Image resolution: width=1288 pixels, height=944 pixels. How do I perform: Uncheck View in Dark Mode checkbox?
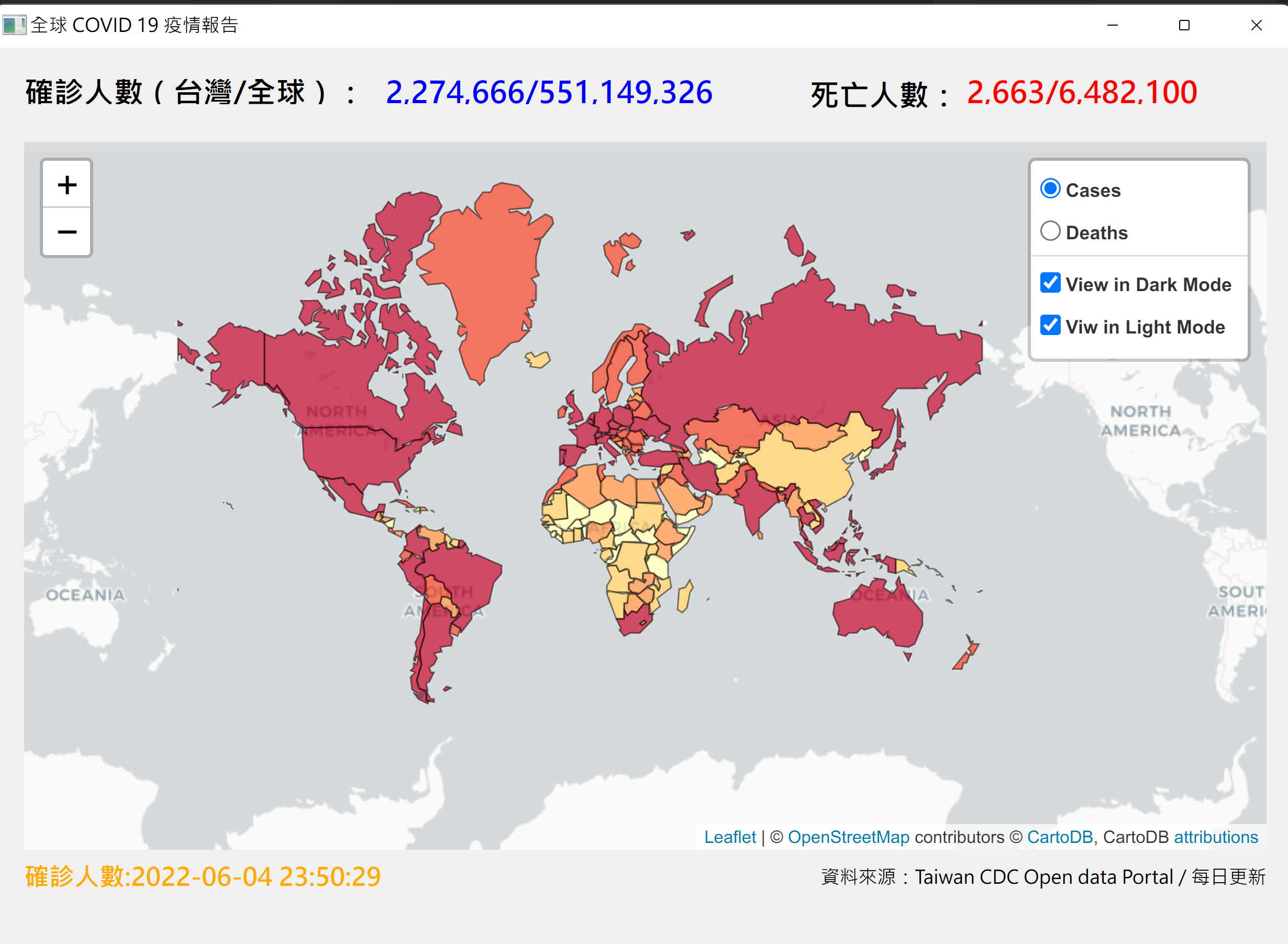[1050, 283]
